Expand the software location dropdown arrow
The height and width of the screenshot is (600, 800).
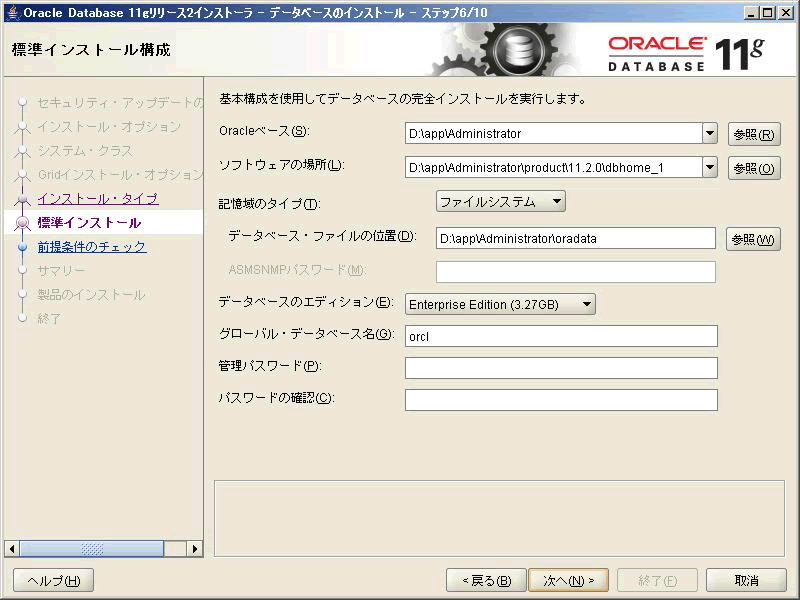tap(709, 167)
